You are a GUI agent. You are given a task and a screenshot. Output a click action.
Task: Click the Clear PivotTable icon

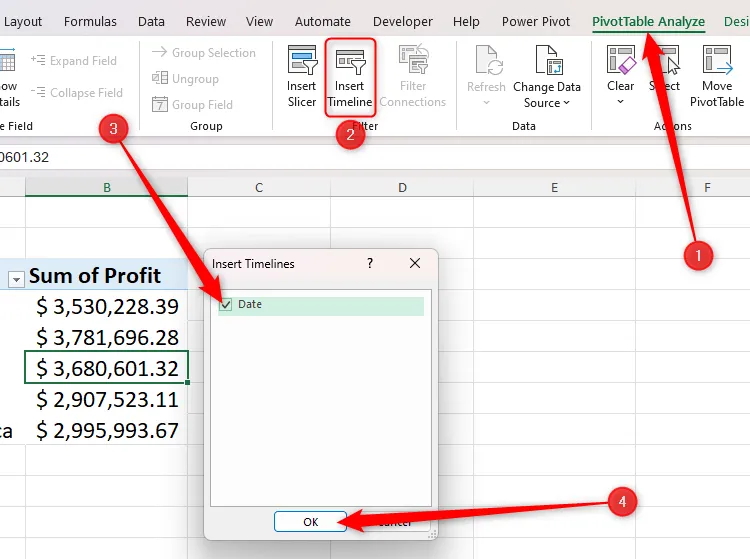[x=621, y=60]
